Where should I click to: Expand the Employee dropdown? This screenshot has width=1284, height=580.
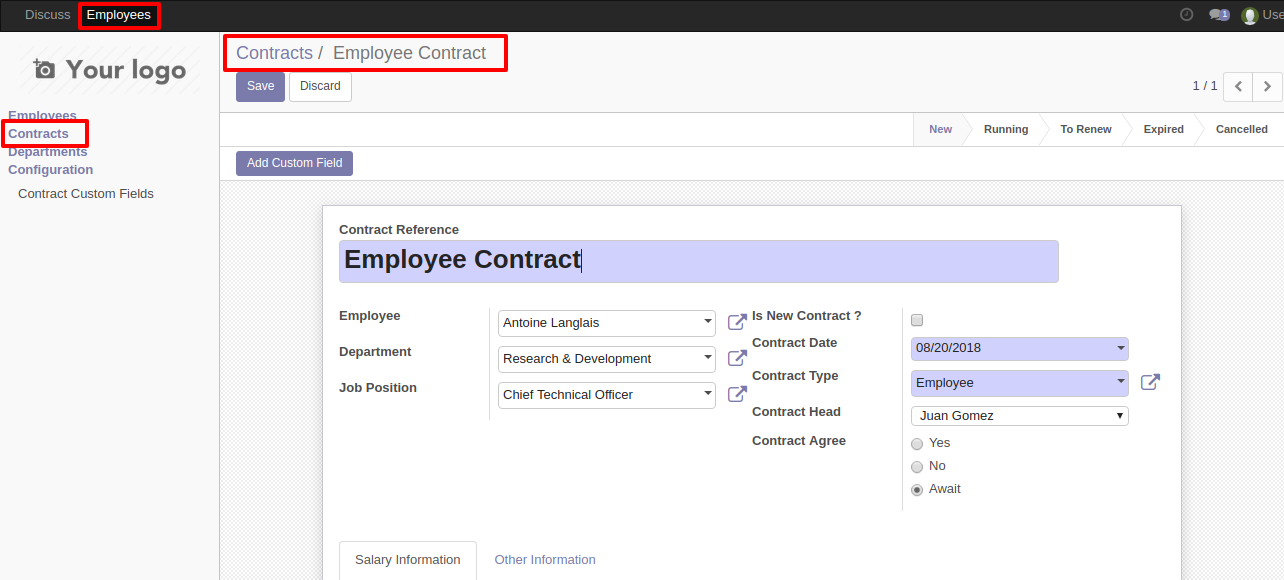click(x=607, y=323)
